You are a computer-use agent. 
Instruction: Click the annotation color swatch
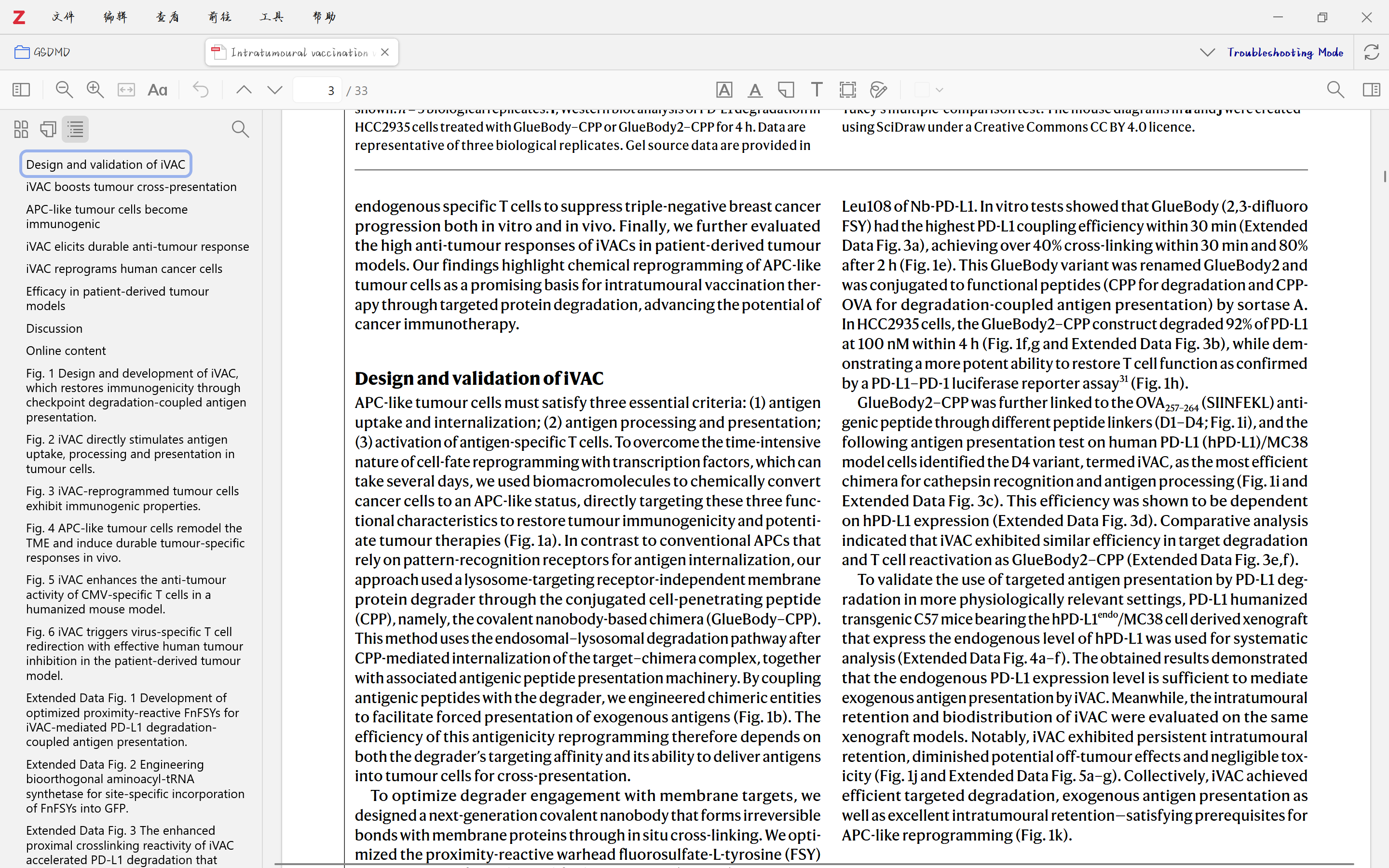(921, 90)
